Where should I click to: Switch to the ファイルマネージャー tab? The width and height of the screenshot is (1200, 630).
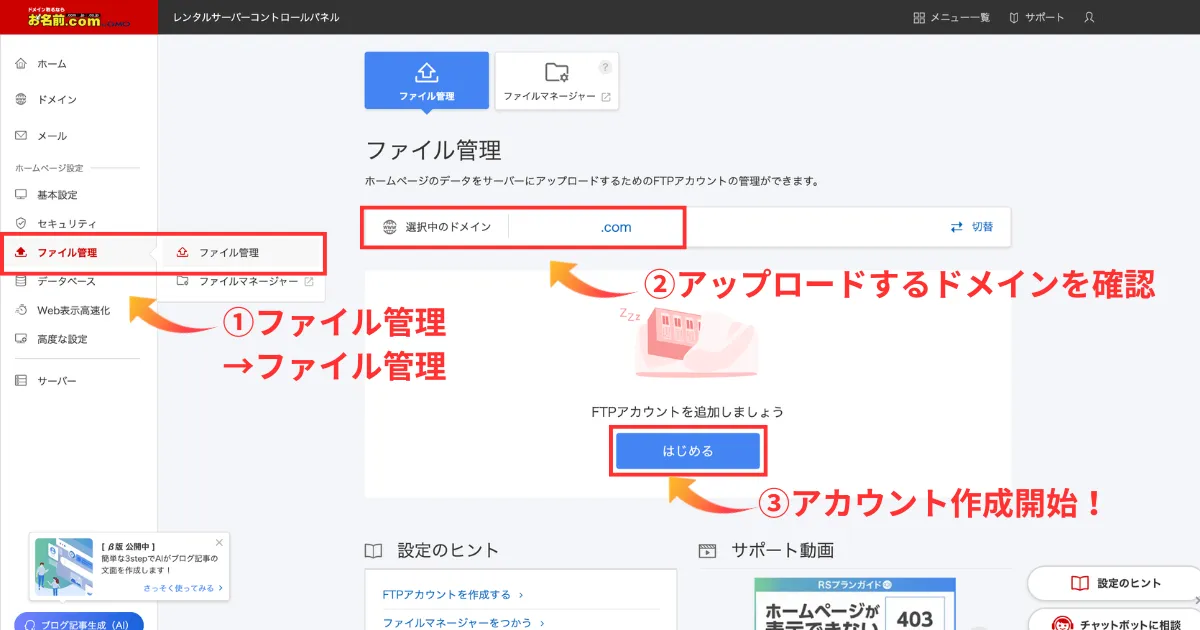pyautogui.click(x=556, y=81)
